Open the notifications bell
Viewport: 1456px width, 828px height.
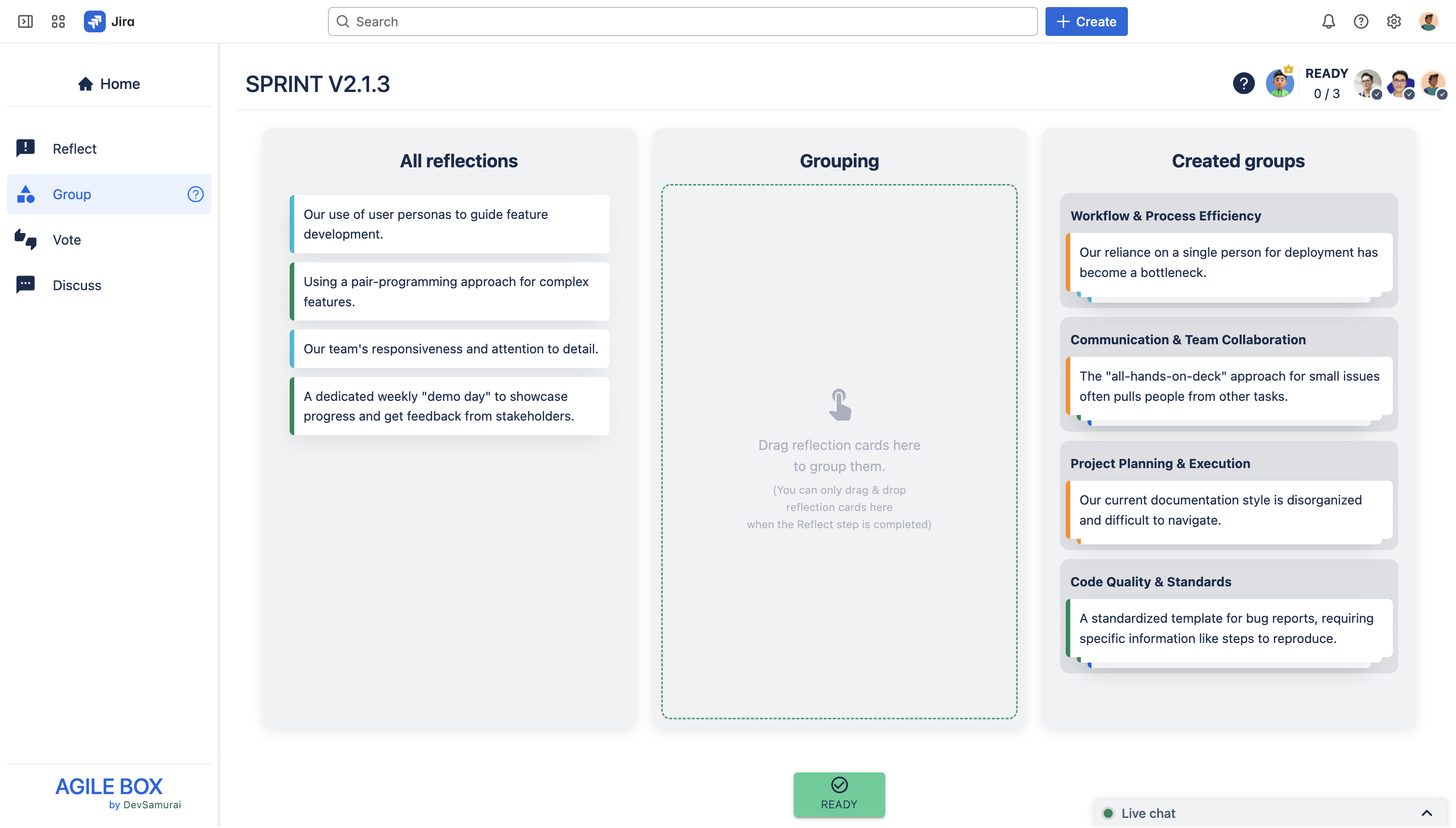pos(1328,22)
